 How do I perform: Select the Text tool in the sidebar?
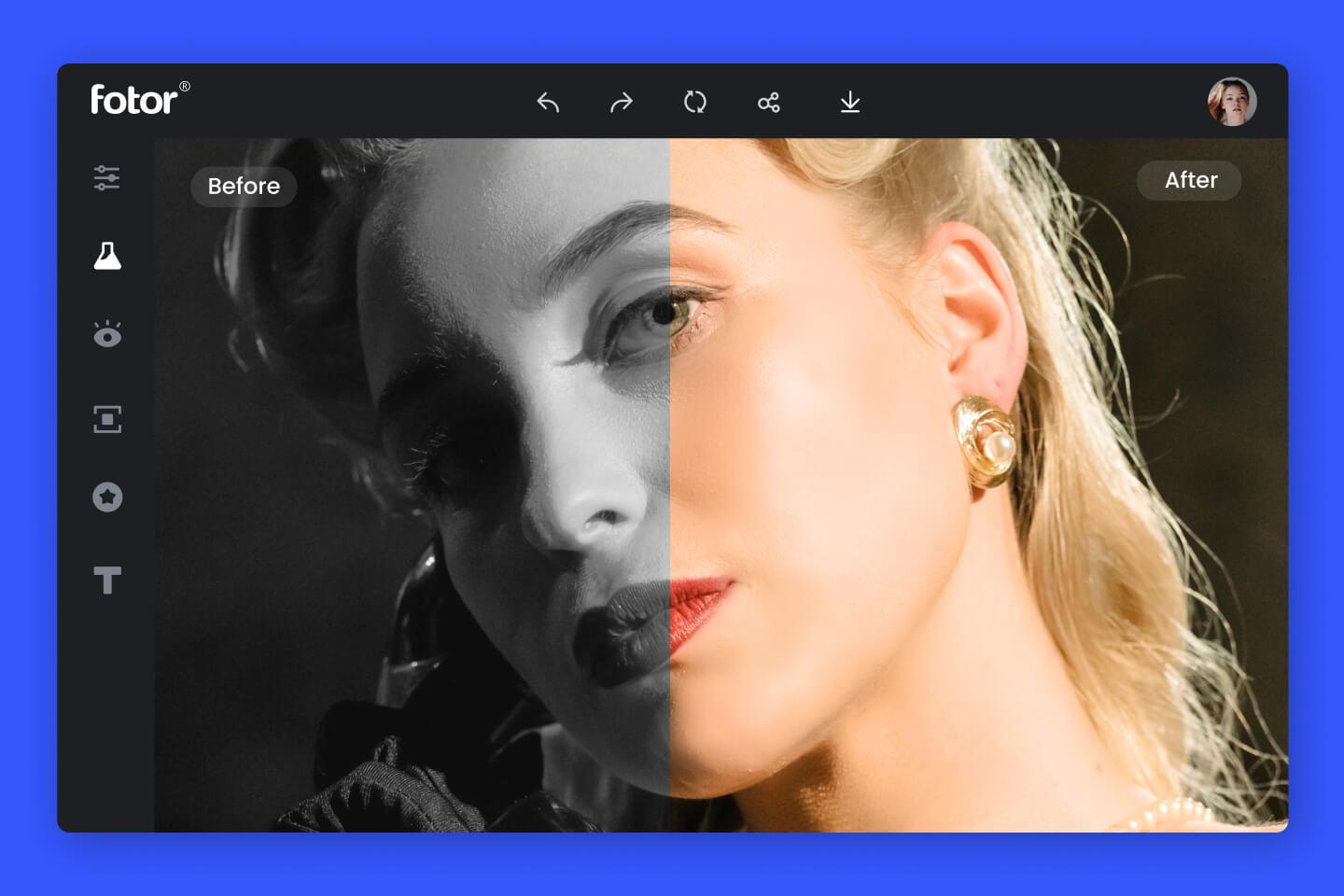pos(106,580)
